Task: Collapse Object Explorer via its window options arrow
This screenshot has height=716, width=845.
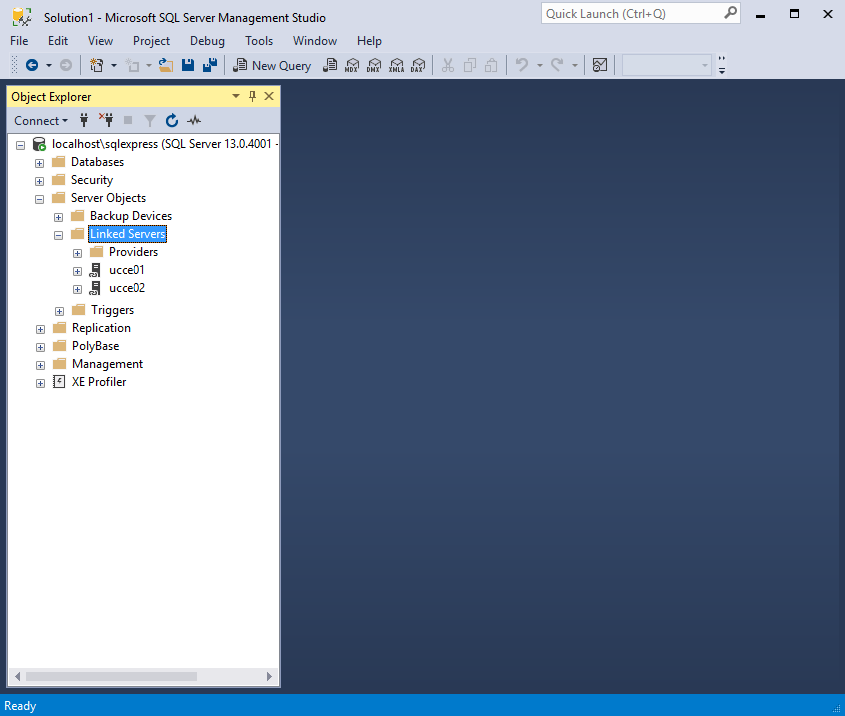Action: point(236,96)
